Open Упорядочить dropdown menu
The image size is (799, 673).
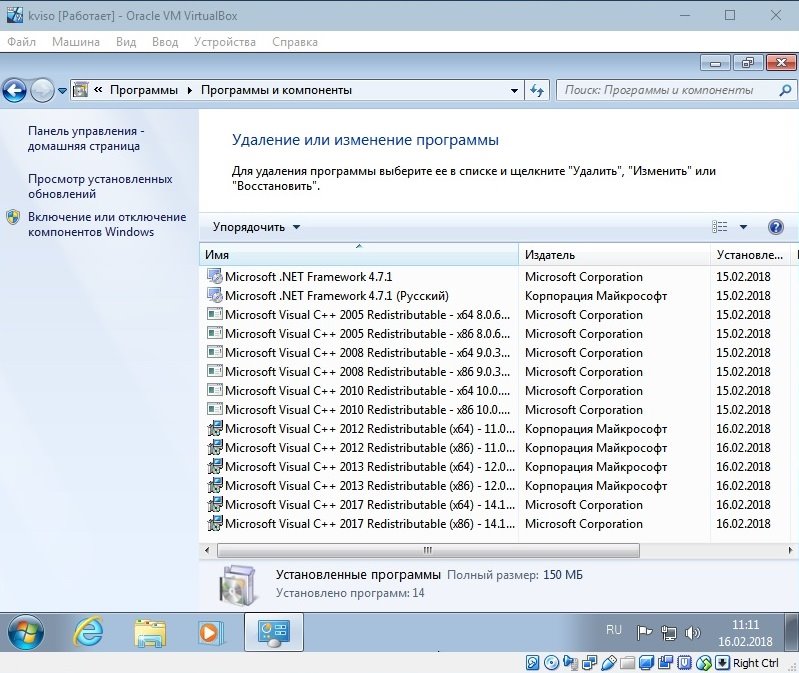tap(256, 227)
